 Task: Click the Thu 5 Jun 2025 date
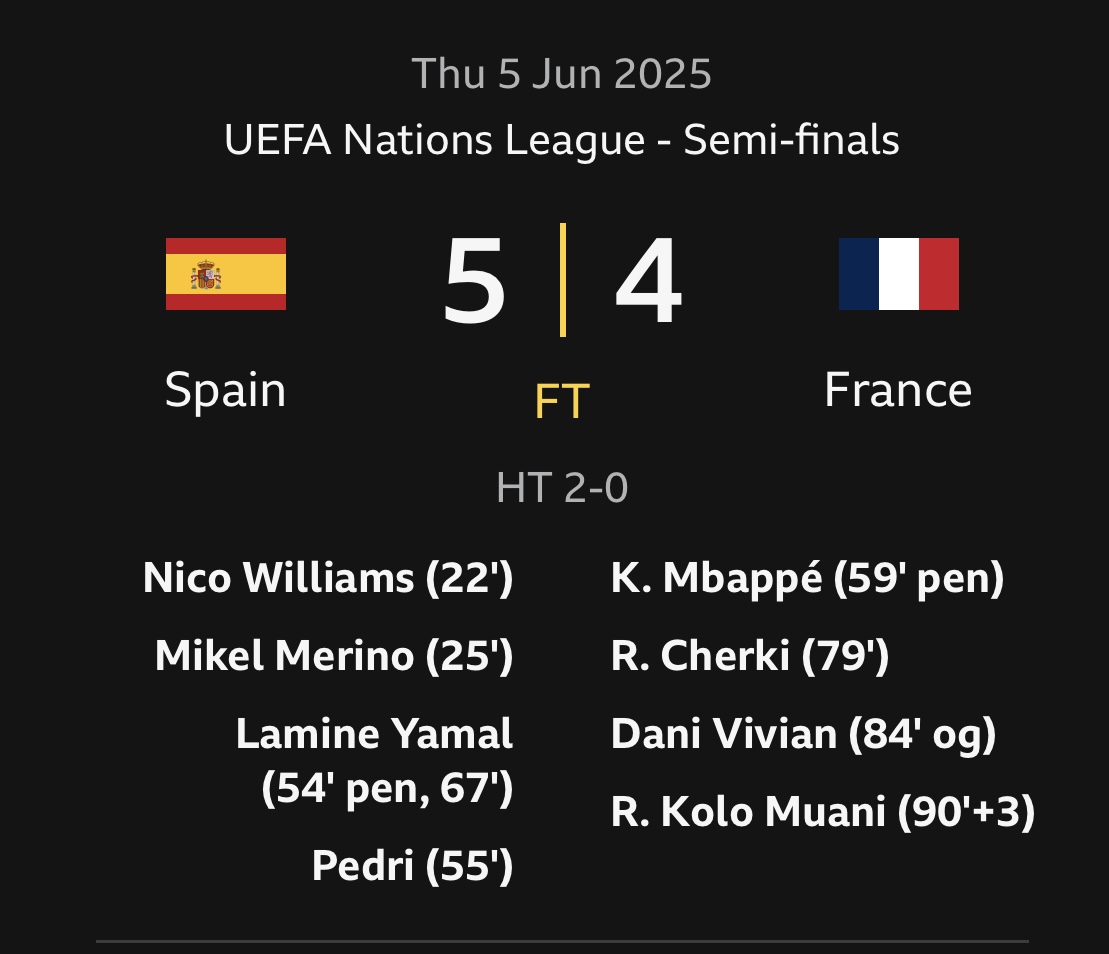tap(562, 74)
